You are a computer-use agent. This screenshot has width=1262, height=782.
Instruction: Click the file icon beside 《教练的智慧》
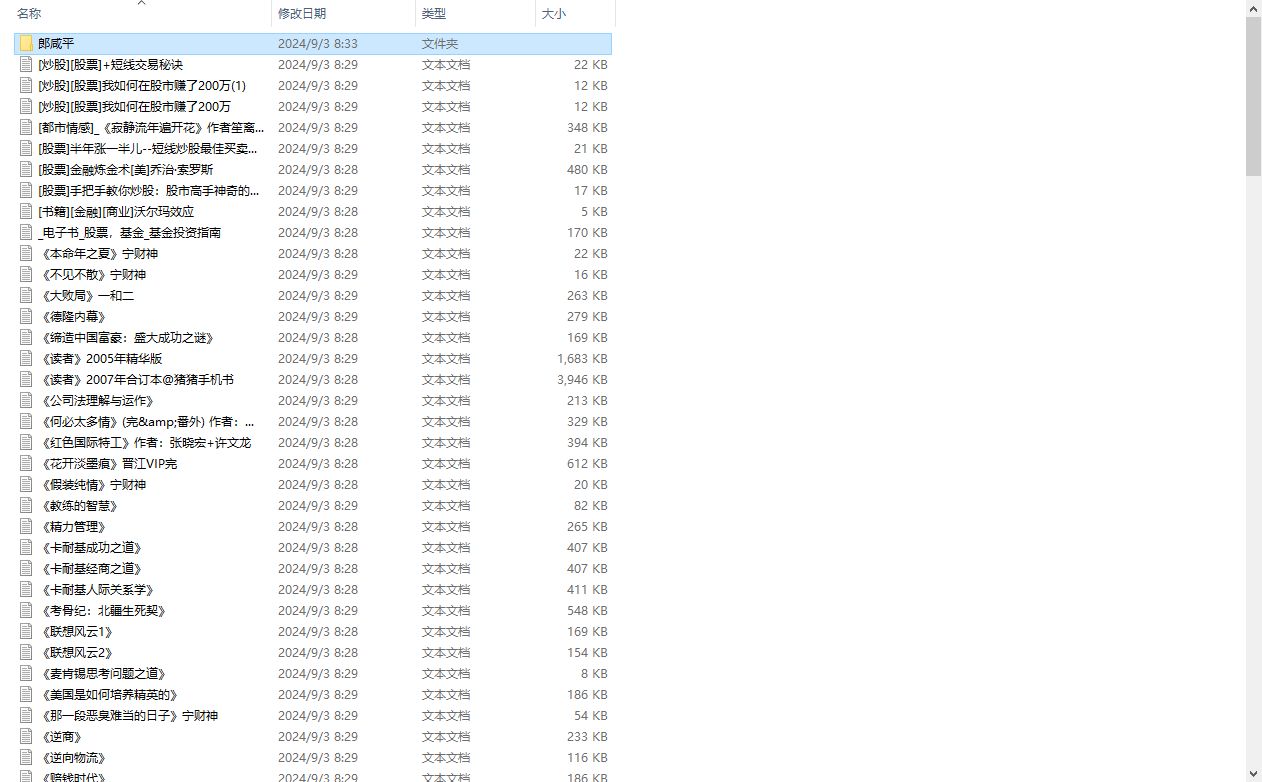click(26, 505)
